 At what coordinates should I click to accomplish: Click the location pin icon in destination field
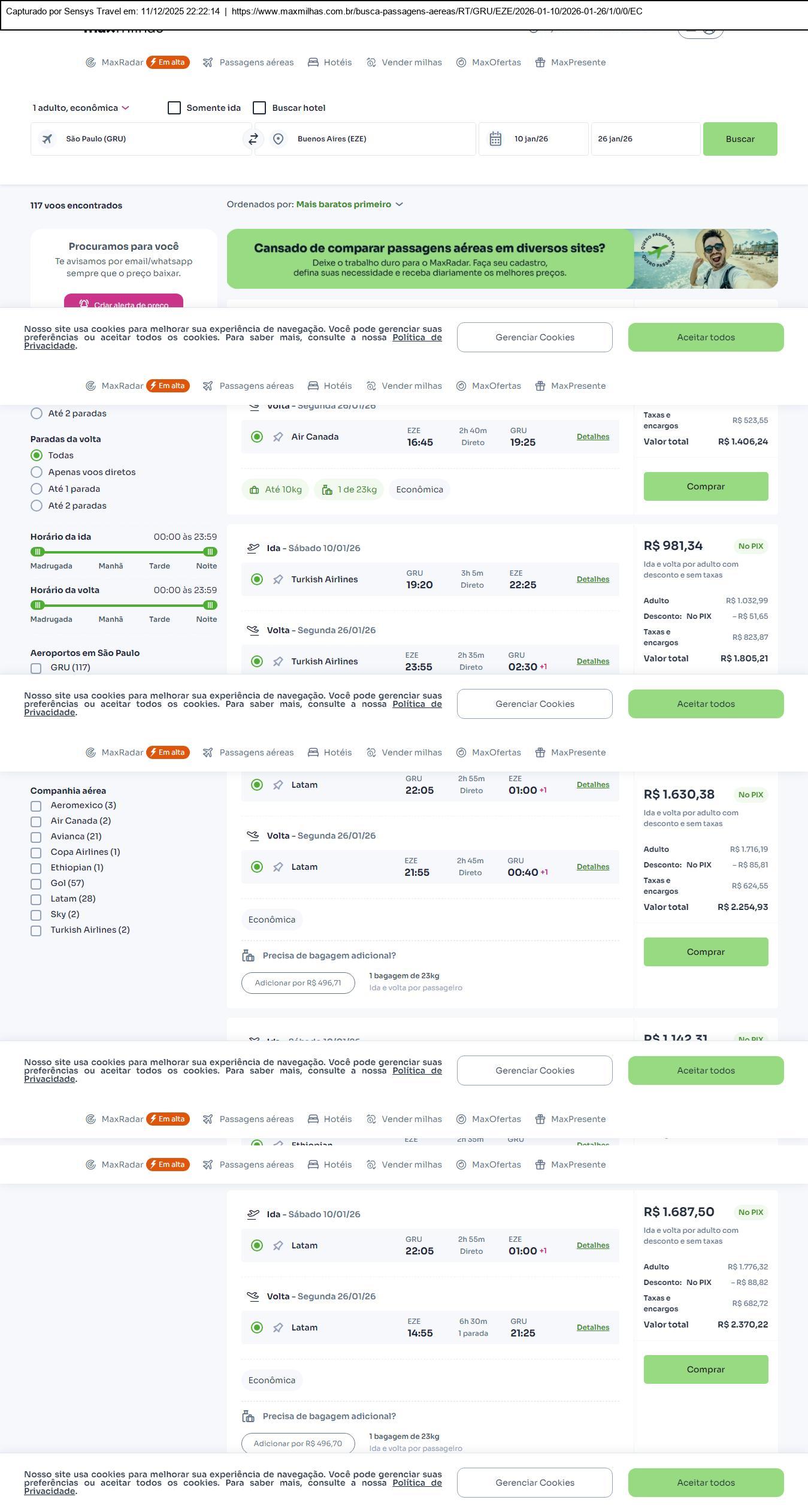(278, 139)
